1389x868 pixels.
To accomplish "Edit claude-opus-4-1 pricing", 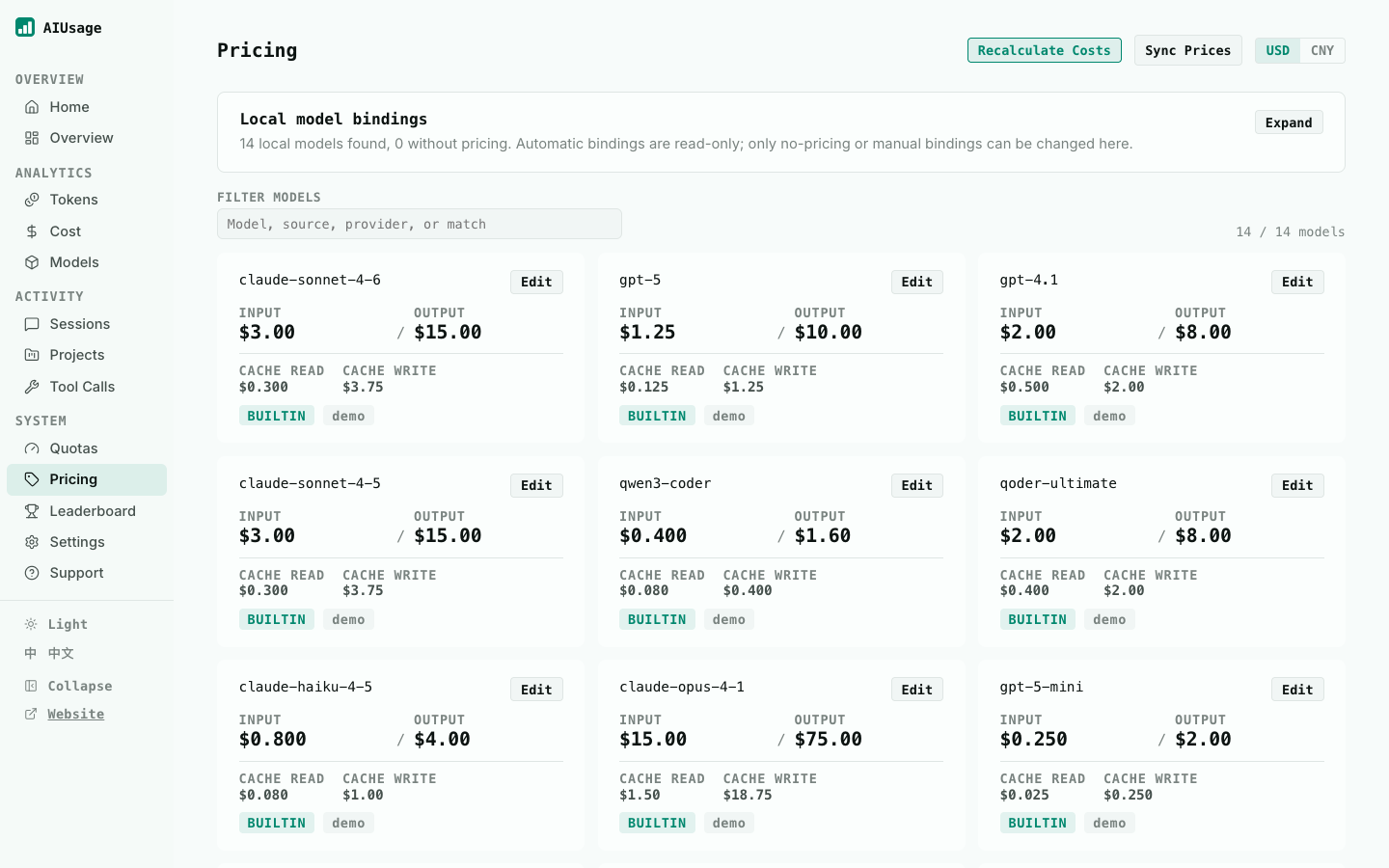I will [916, 690].
